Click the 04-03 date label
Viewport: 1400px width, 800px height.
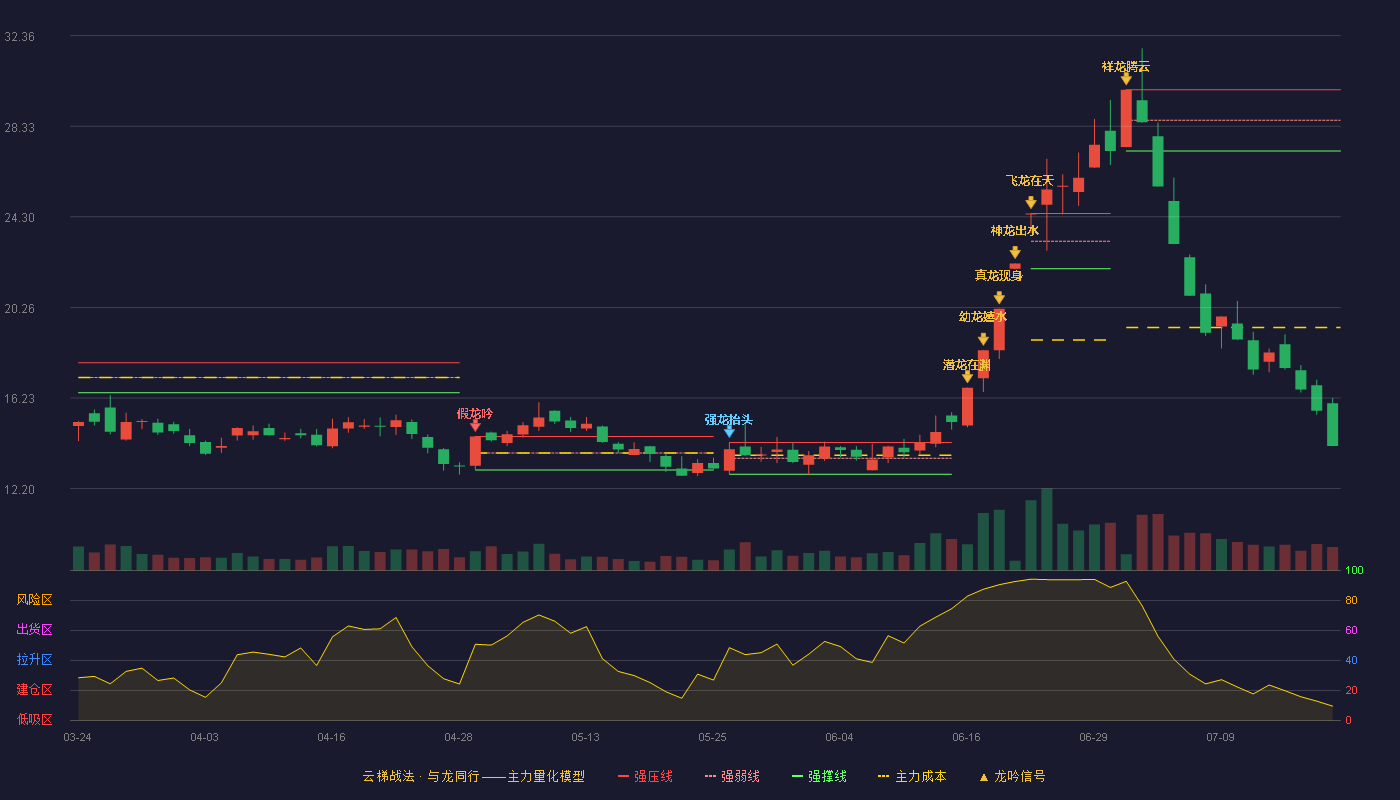204,737
